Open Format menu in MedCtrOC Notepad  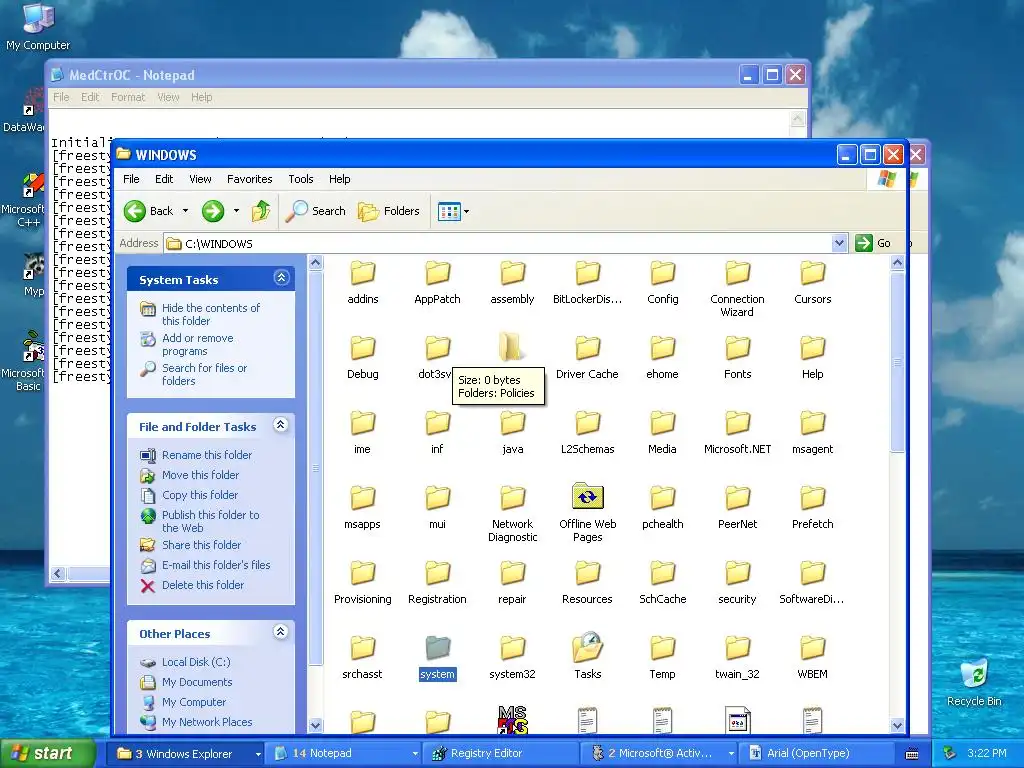128,97
